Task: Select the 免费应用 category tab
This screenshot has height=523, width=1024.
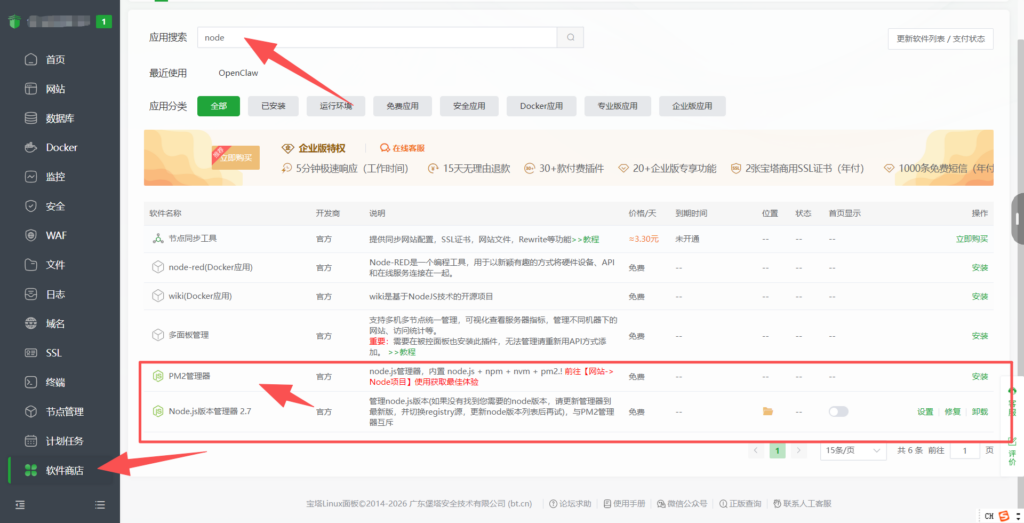Action: click(402, 106)
